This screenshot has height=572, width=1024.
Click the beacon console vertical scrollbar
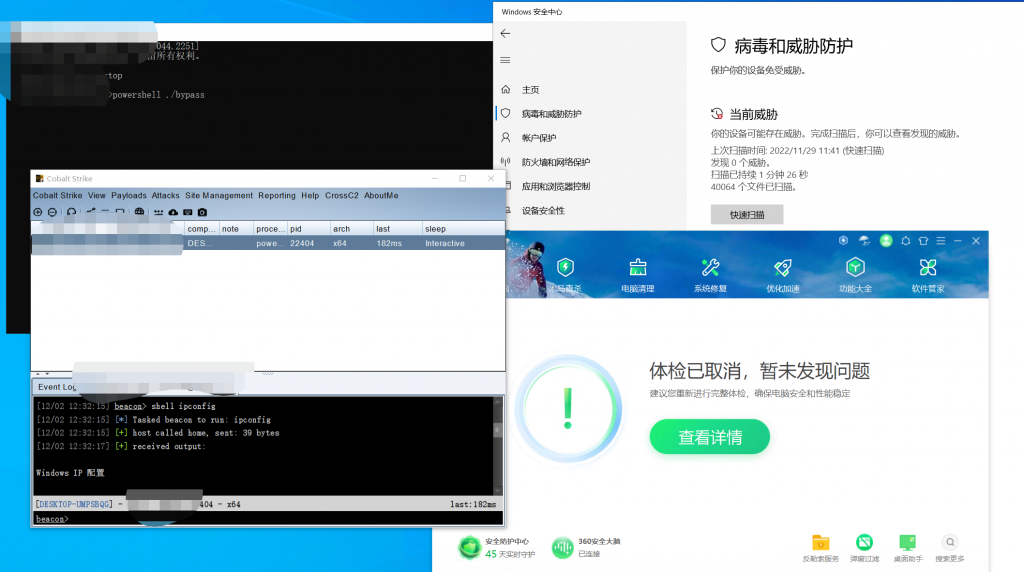pos(498,445)
